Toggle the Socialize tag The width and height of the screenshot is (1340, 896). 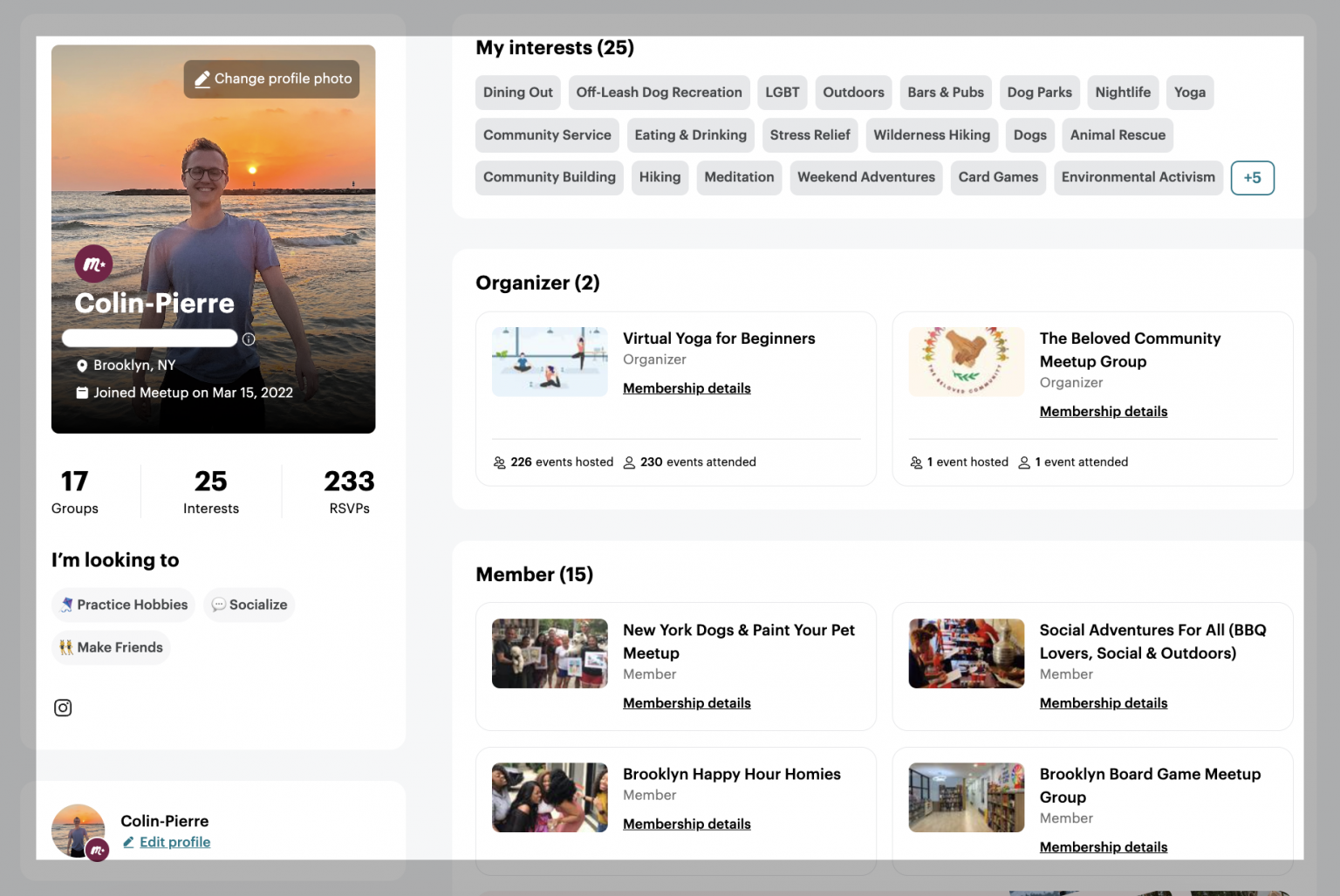coord(249,605)
